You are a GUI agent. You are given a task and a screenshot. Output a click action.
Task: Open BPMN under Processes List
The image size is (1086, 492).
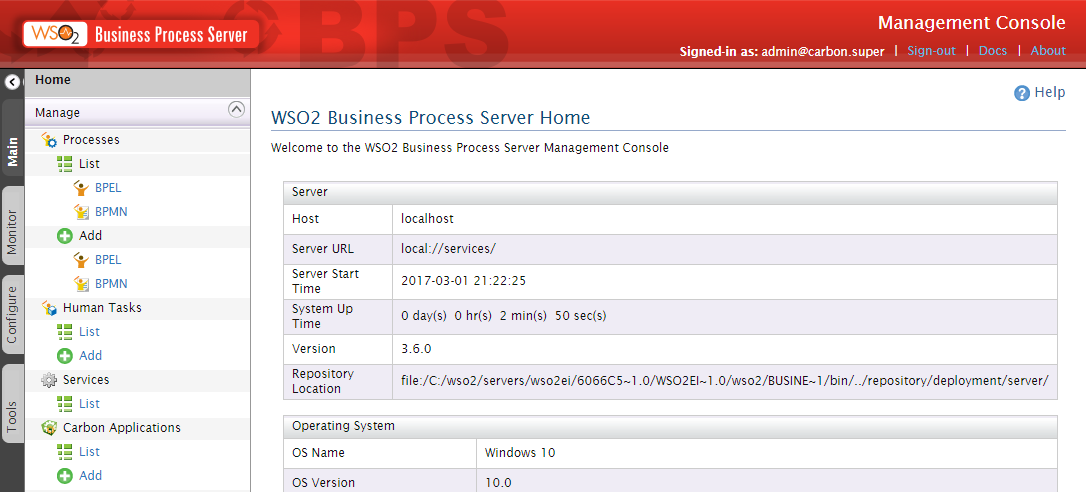[111, 212]
